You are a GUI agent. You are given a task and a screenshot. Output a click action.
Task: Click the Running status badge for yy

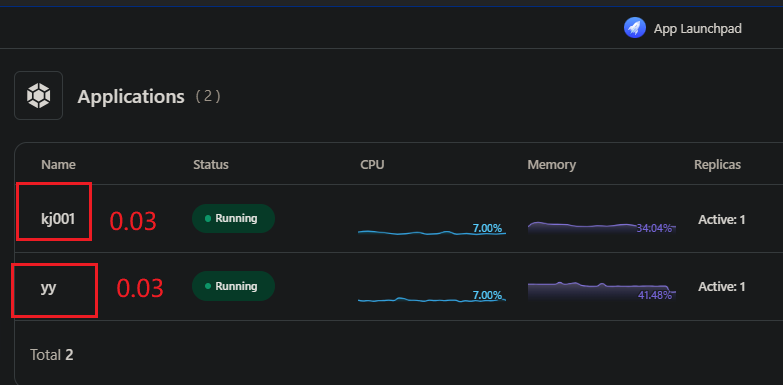[233, 286]
